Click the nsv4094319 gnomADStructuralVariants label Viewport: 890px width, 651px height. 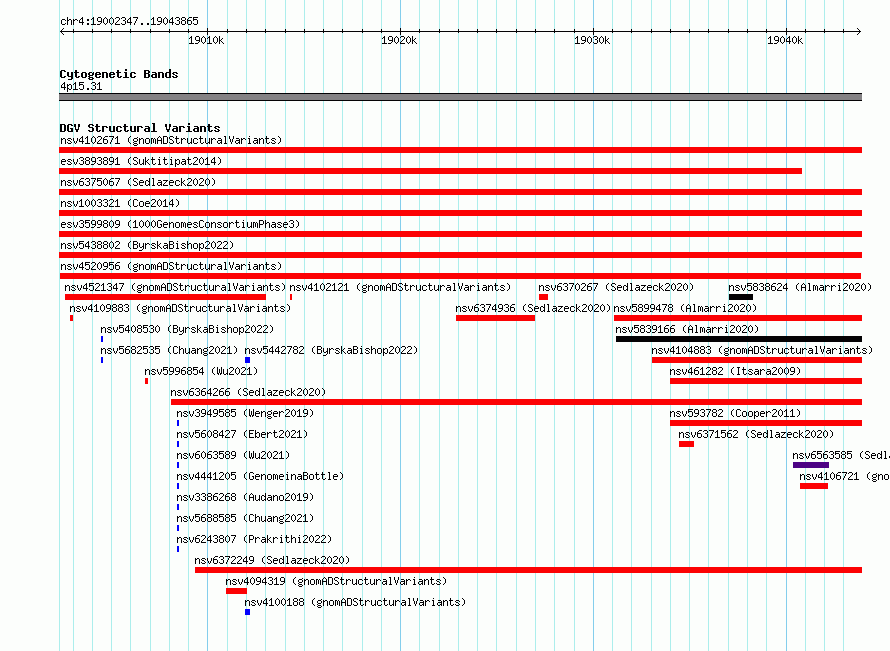coord(336,581)
